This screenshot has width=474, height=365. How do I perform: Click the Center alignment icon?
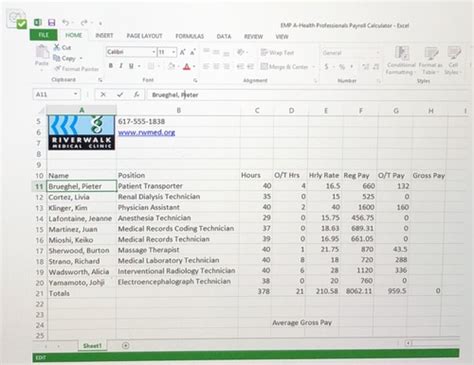coord(216,67)
